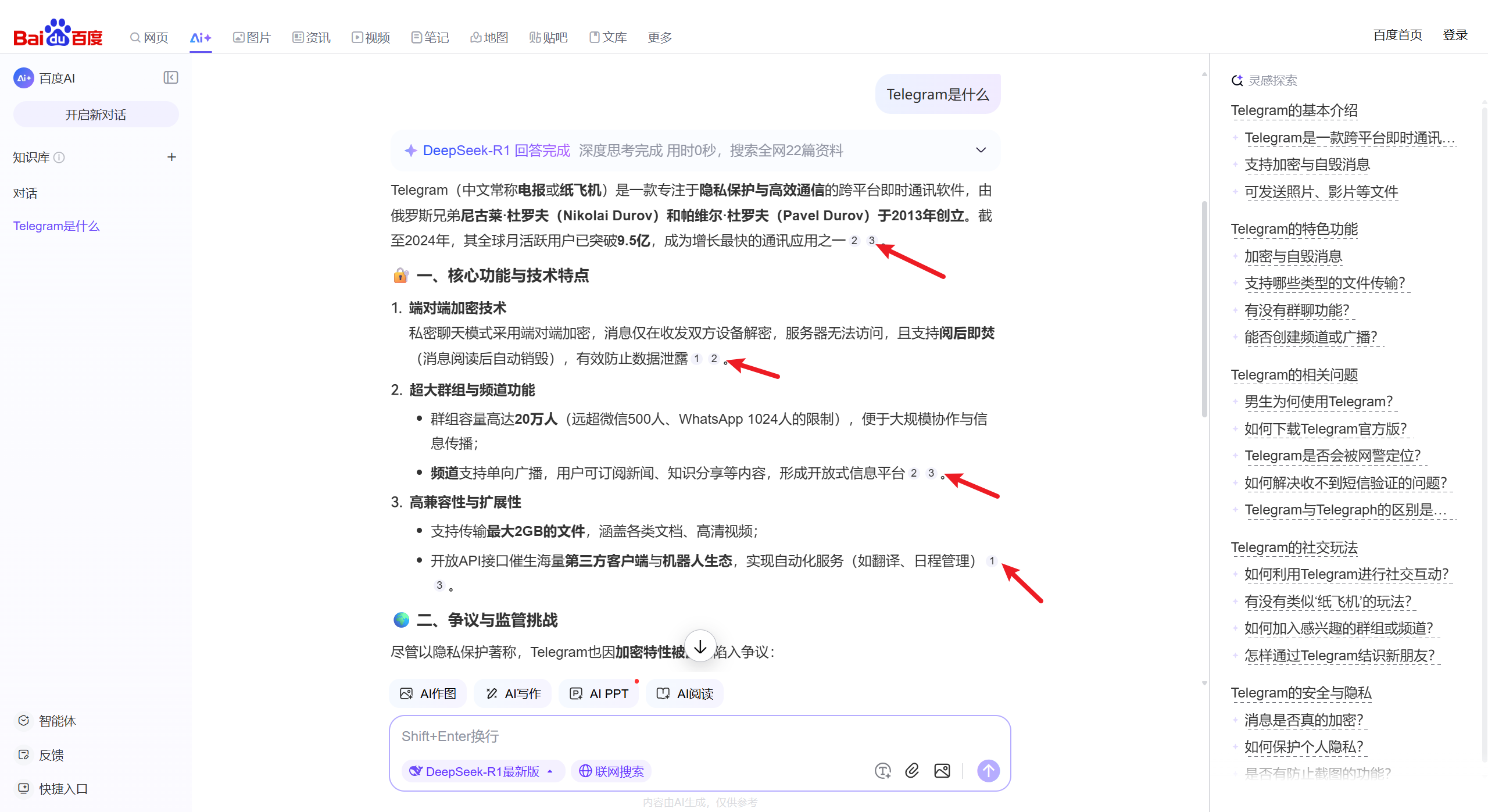Click the AI阅读 button
The width and height of the screenshot is (1488, 812).
point(685,693)
